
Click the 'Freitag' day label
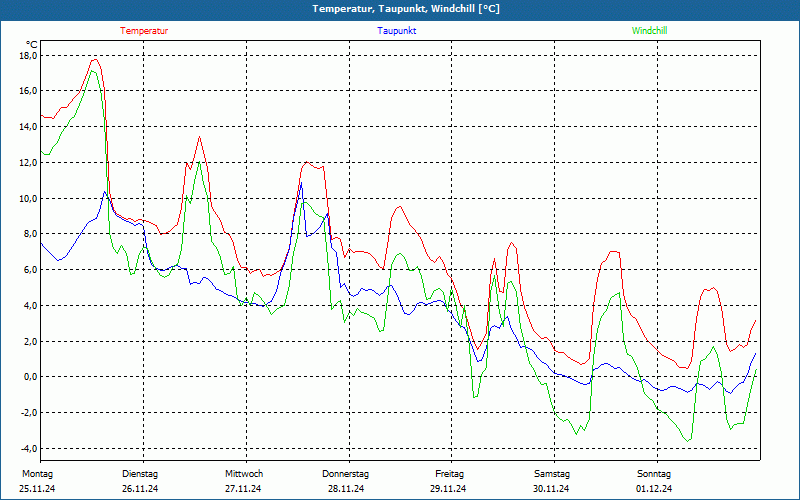[449, 474]
